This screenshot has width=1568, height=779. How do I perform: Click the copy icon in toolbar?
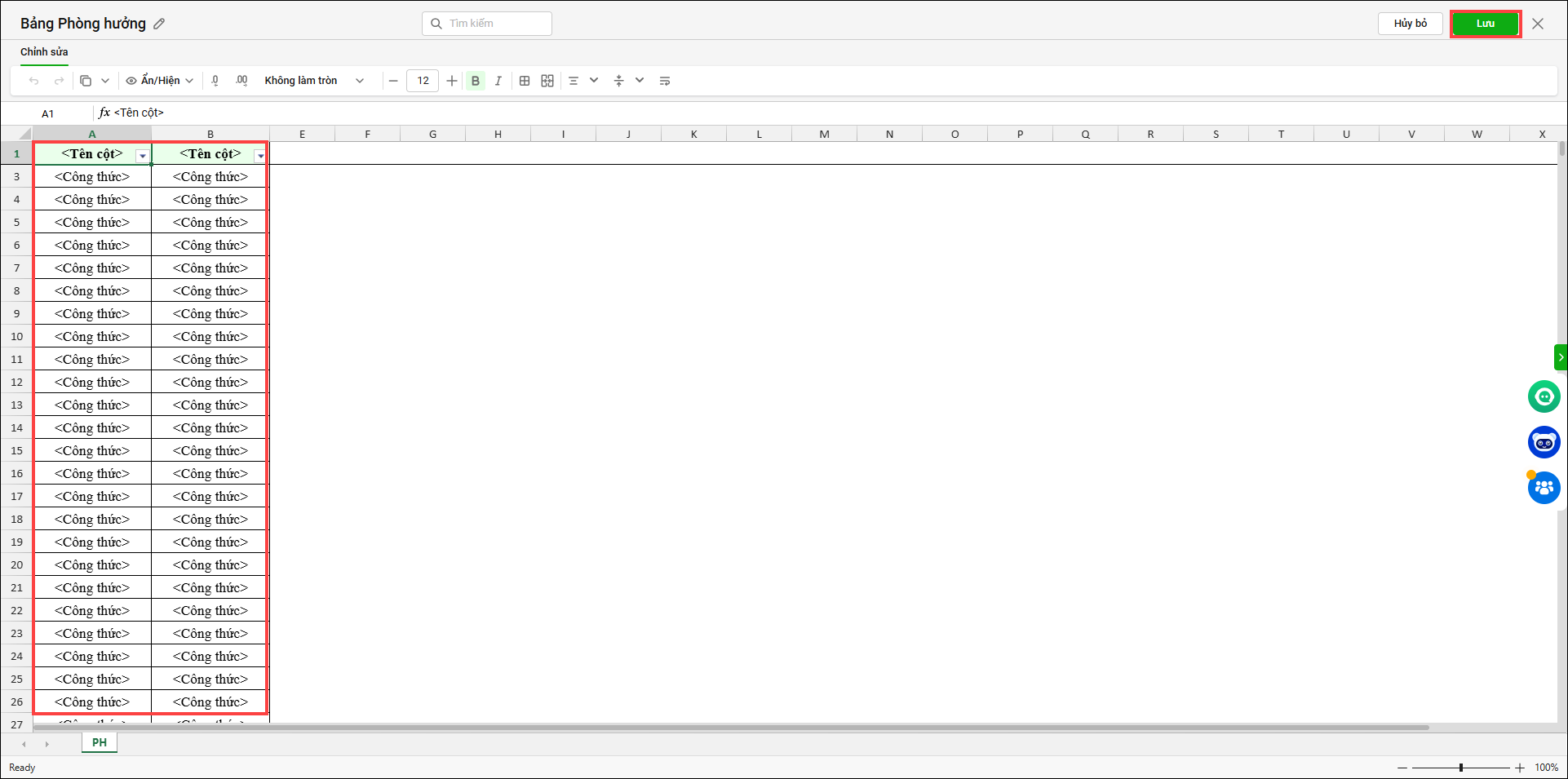coord(86,81)
